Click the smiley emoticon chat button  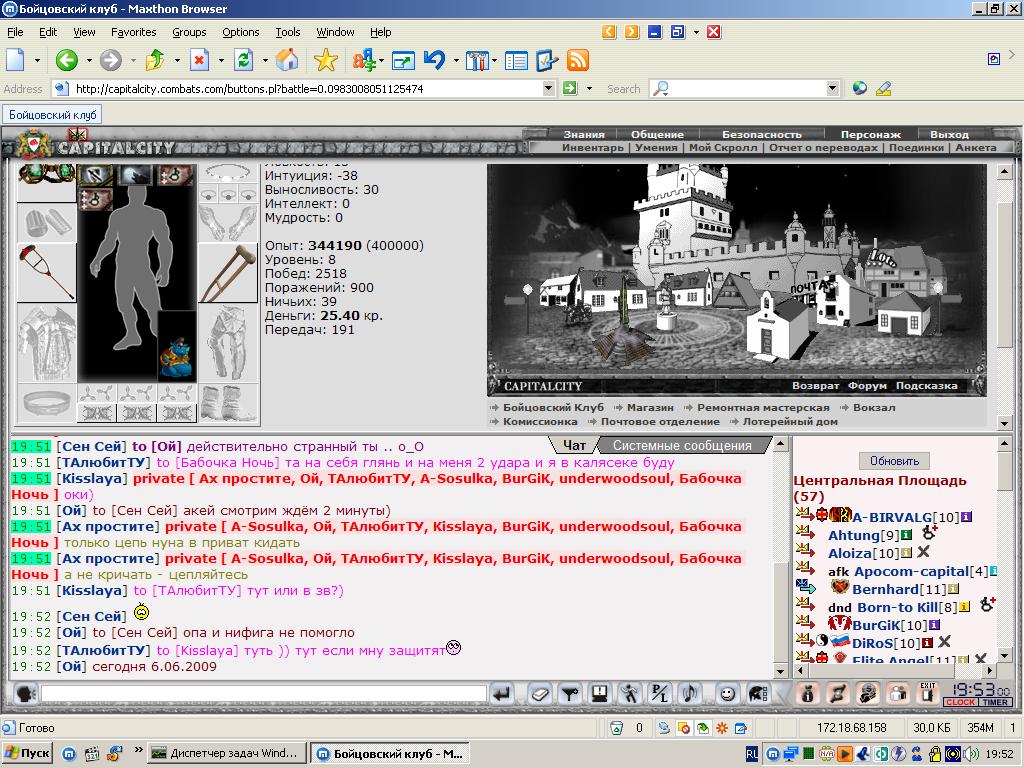[727, 693]
